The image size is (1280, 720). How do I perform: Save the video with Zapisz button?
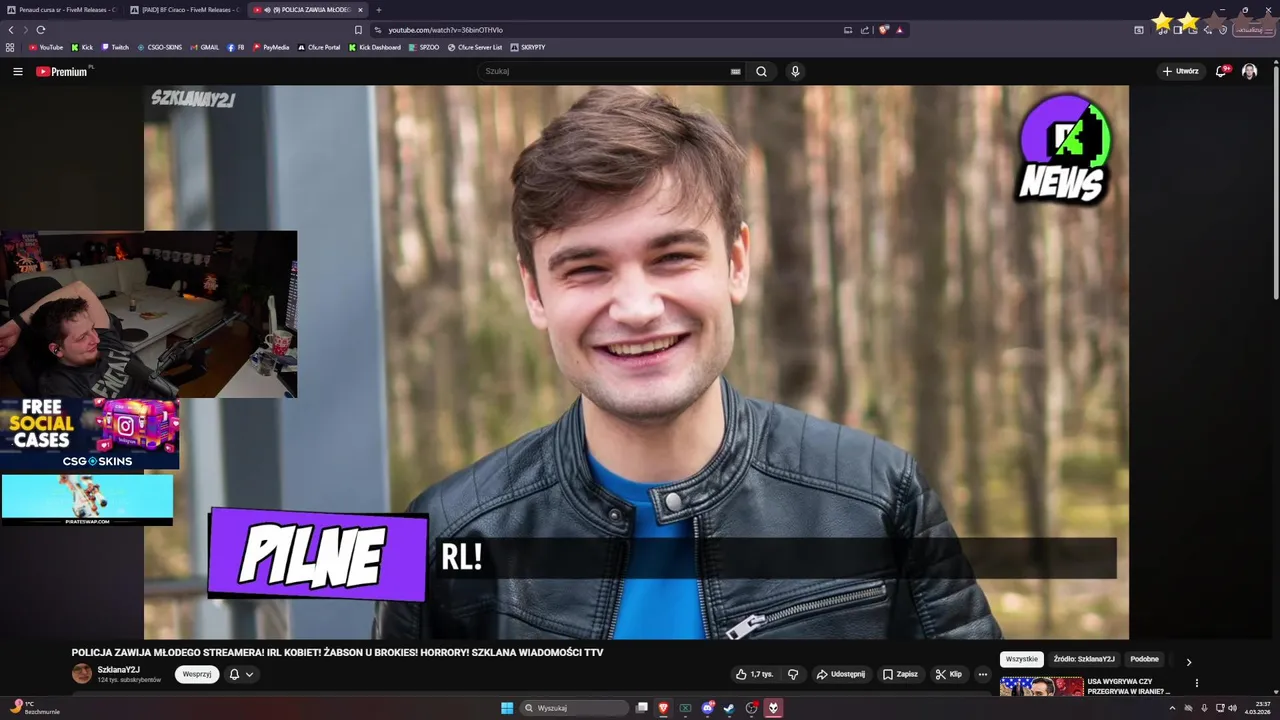[x=900, y=674]
